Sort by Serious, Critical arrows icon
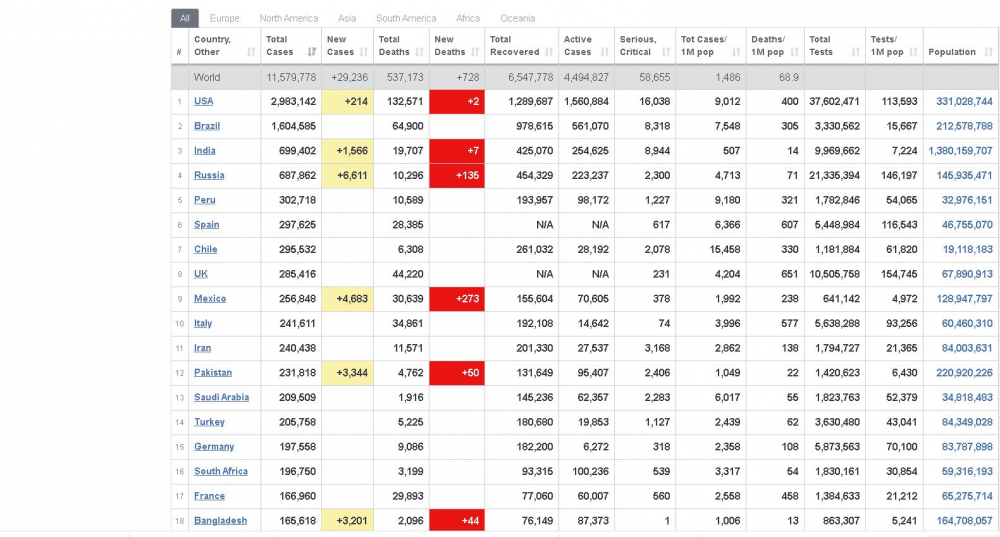This screenshot has height=537, width=1000. click(x=666, y=52)
